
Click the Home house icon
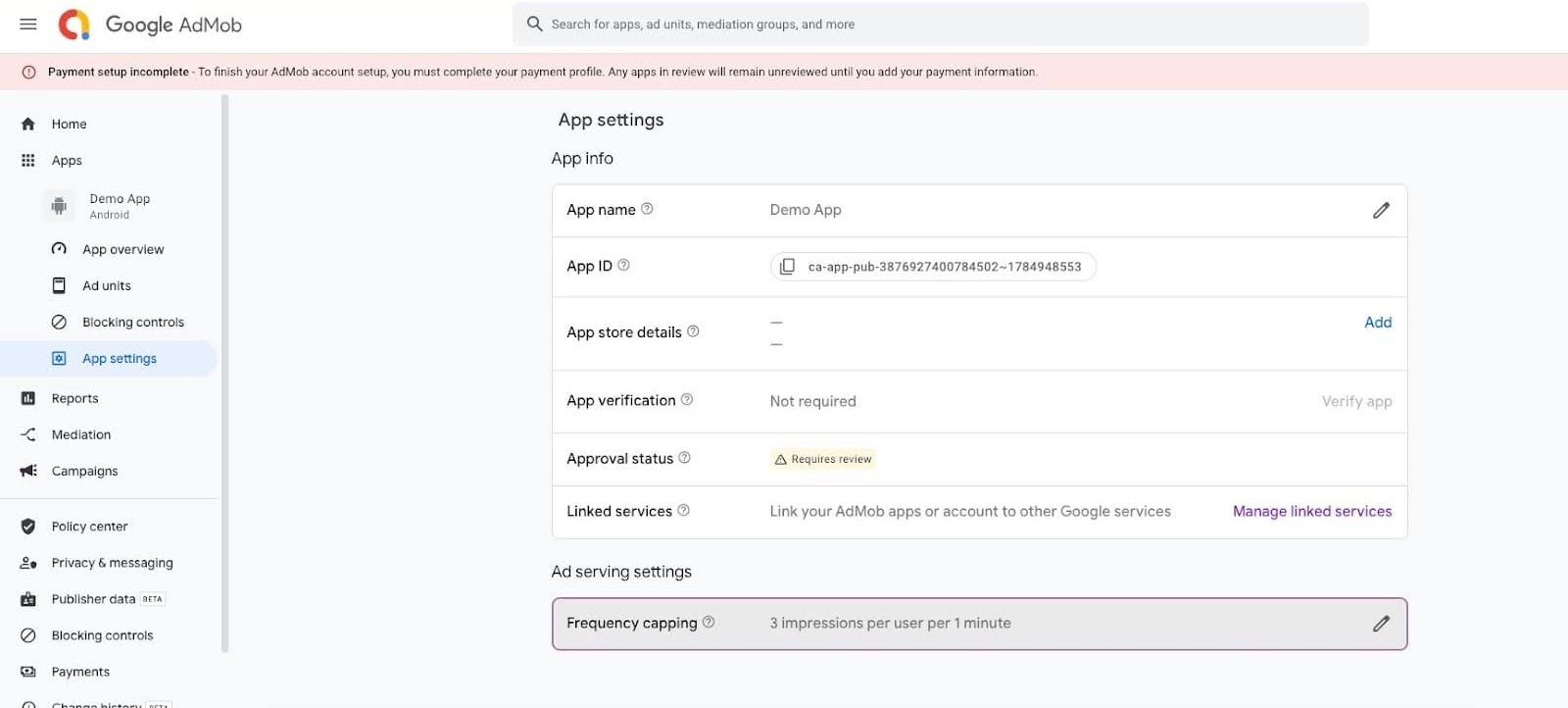click(x=28, y=124)
